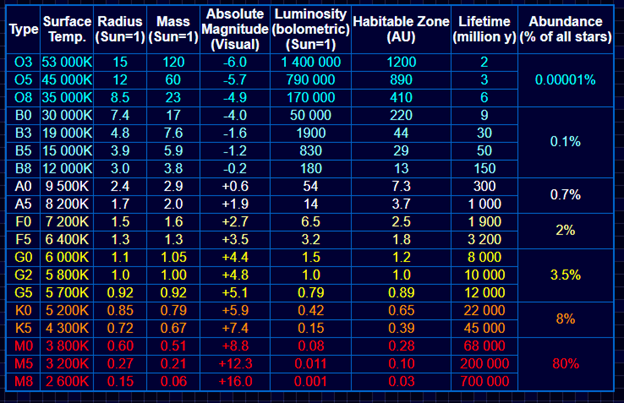Click the M8 star type cell

point(23,382)
